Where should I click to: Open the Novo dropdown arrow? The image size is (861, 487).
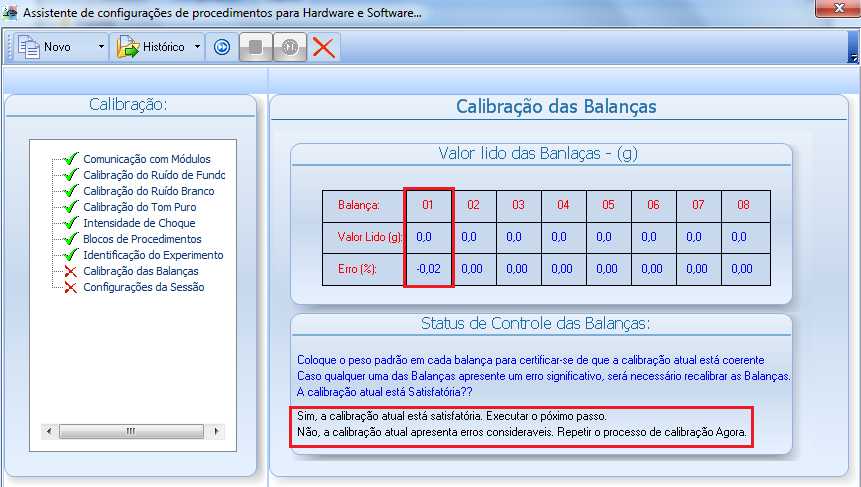pyautogui.click(x=101, y=47)
